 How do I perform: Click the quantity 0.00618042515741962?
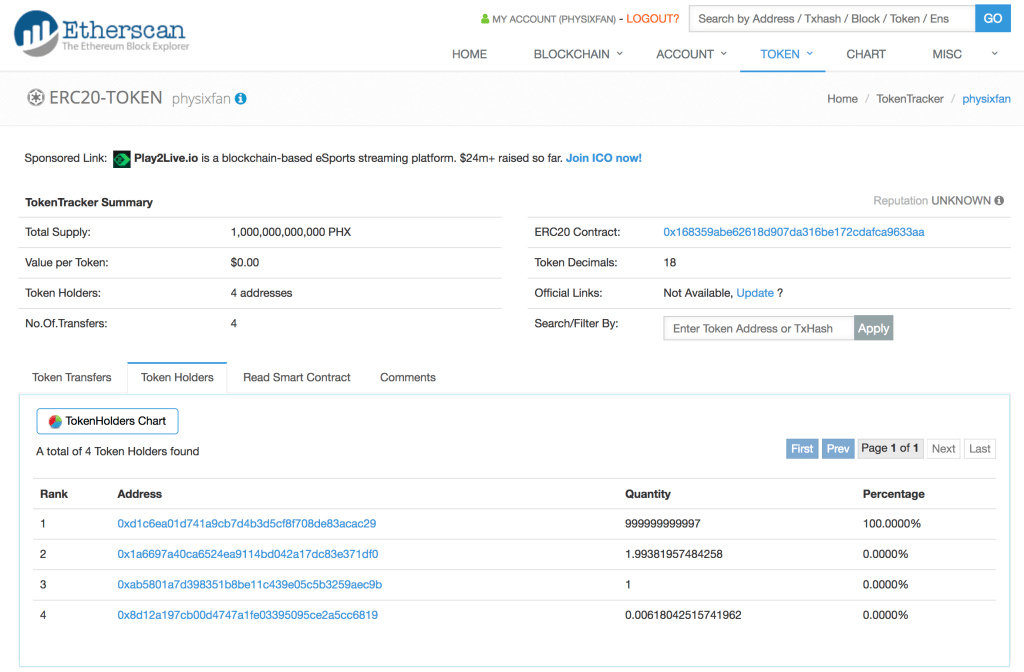click(x=683, y=615)
